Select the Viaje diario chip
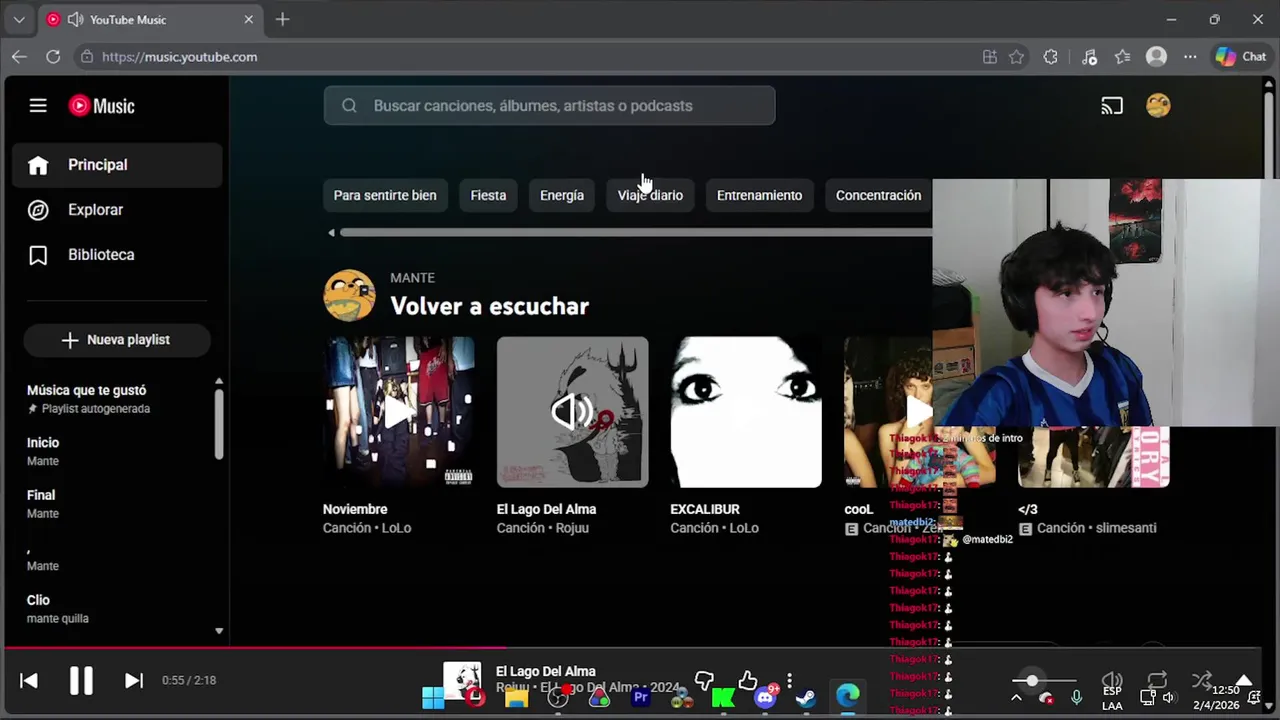Screen dimensions: 1280x720 (x=650, y=195)
